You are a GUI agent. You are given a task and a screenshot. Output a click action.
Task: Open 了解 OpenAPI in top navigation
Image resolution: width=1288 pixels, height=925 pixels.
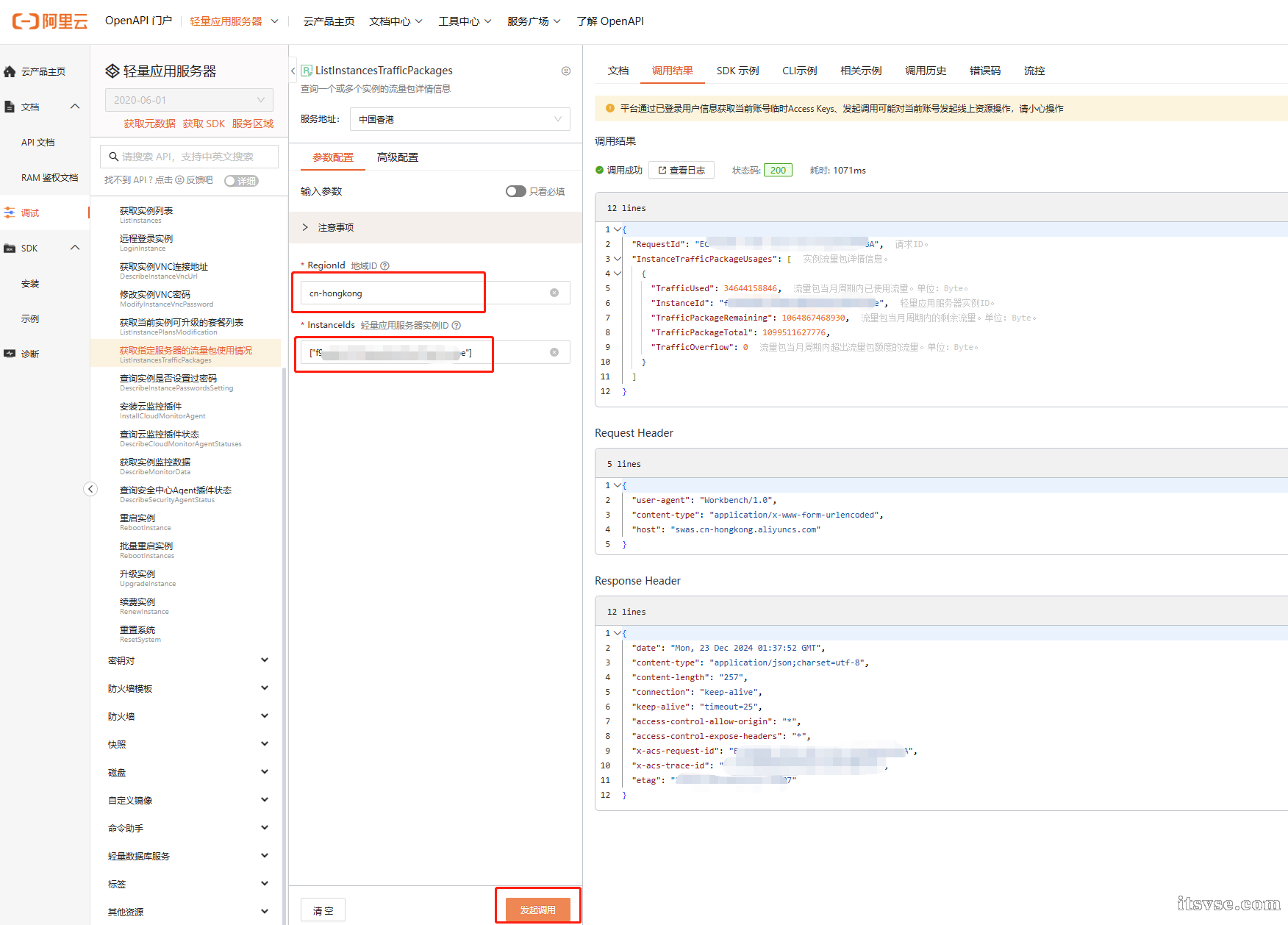point(610,21)
